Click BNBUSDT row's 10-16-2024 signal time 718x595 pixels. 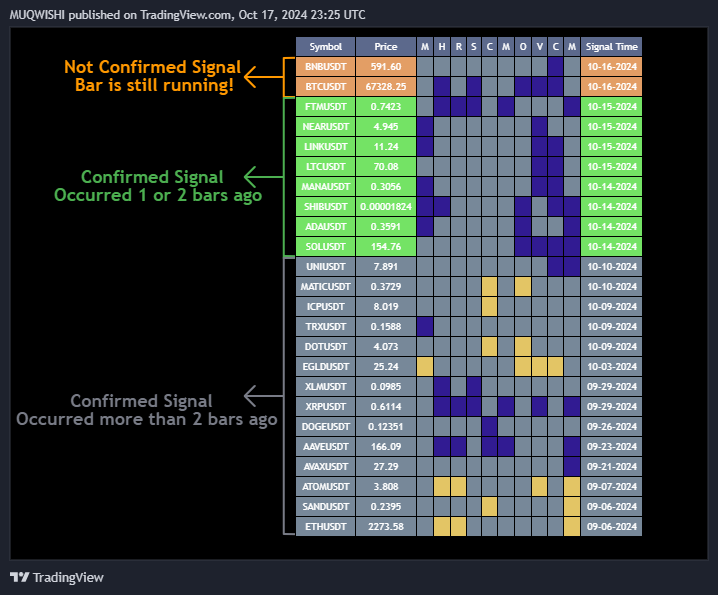point(611,66)
